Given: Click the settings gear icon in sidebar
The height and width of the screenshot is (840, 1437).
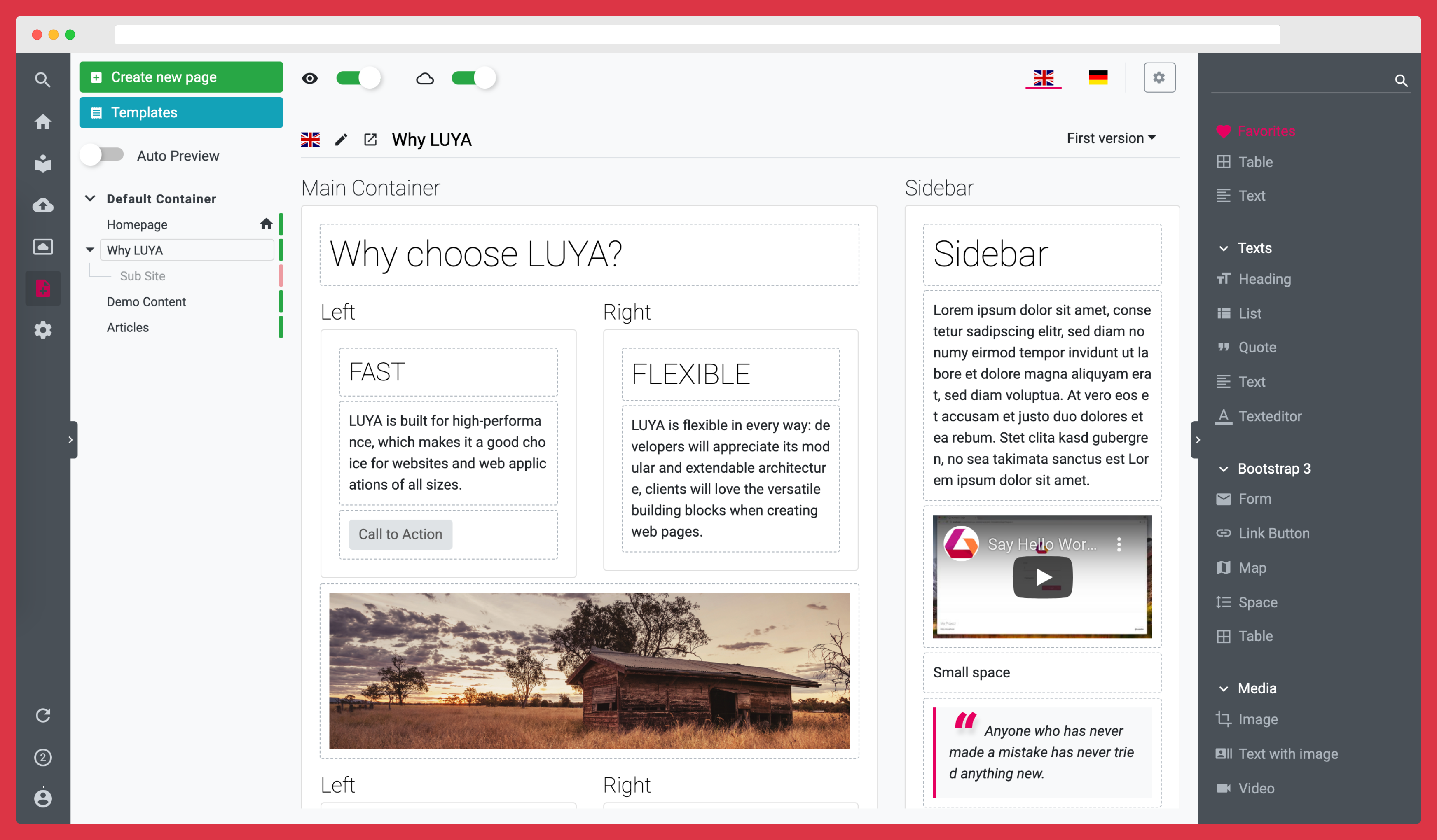Looking at the screenshot, I should pyautogui.click(x=43, y=330).
